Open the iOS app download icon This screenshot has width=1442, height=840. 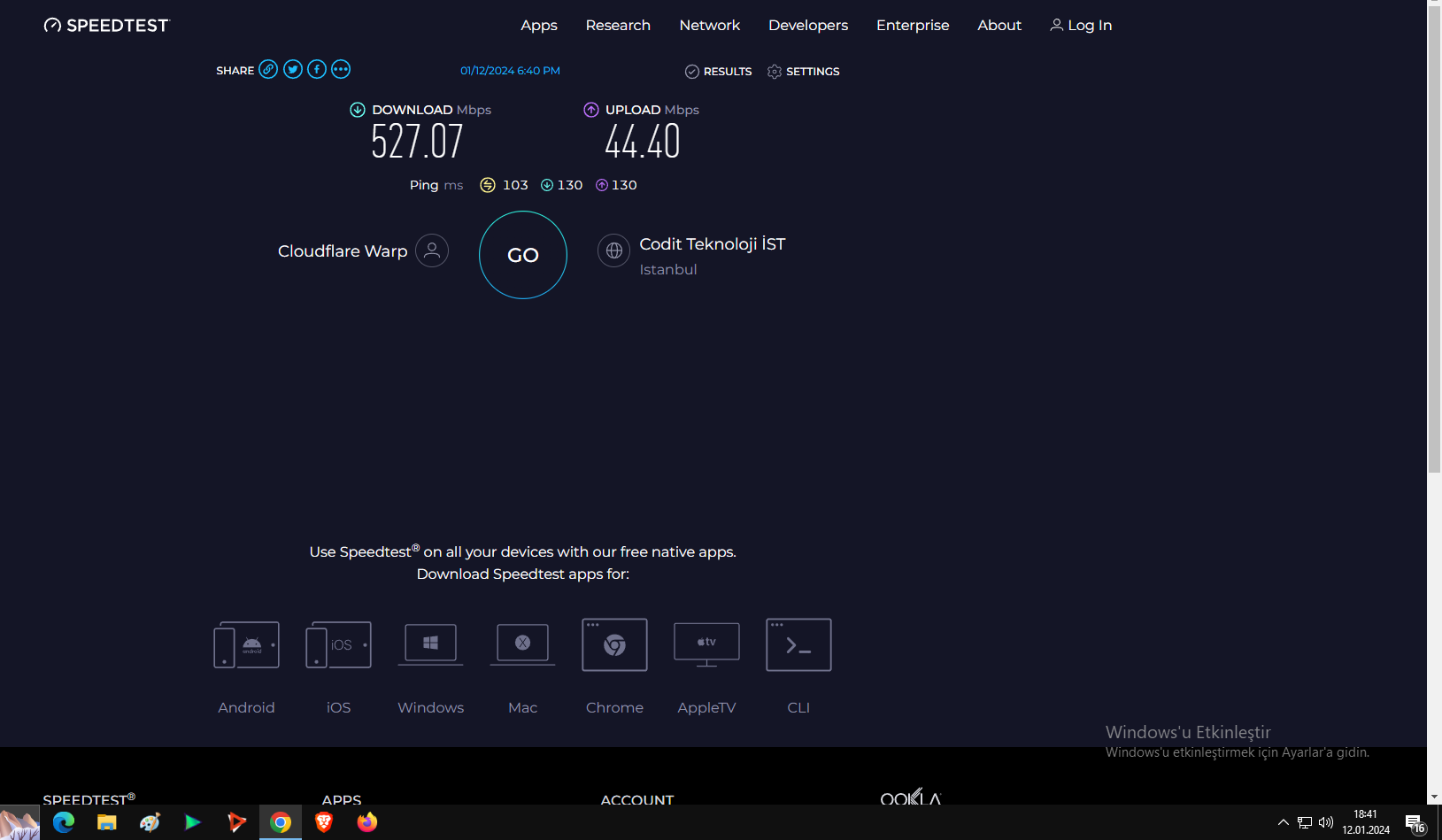pos(338,644)
